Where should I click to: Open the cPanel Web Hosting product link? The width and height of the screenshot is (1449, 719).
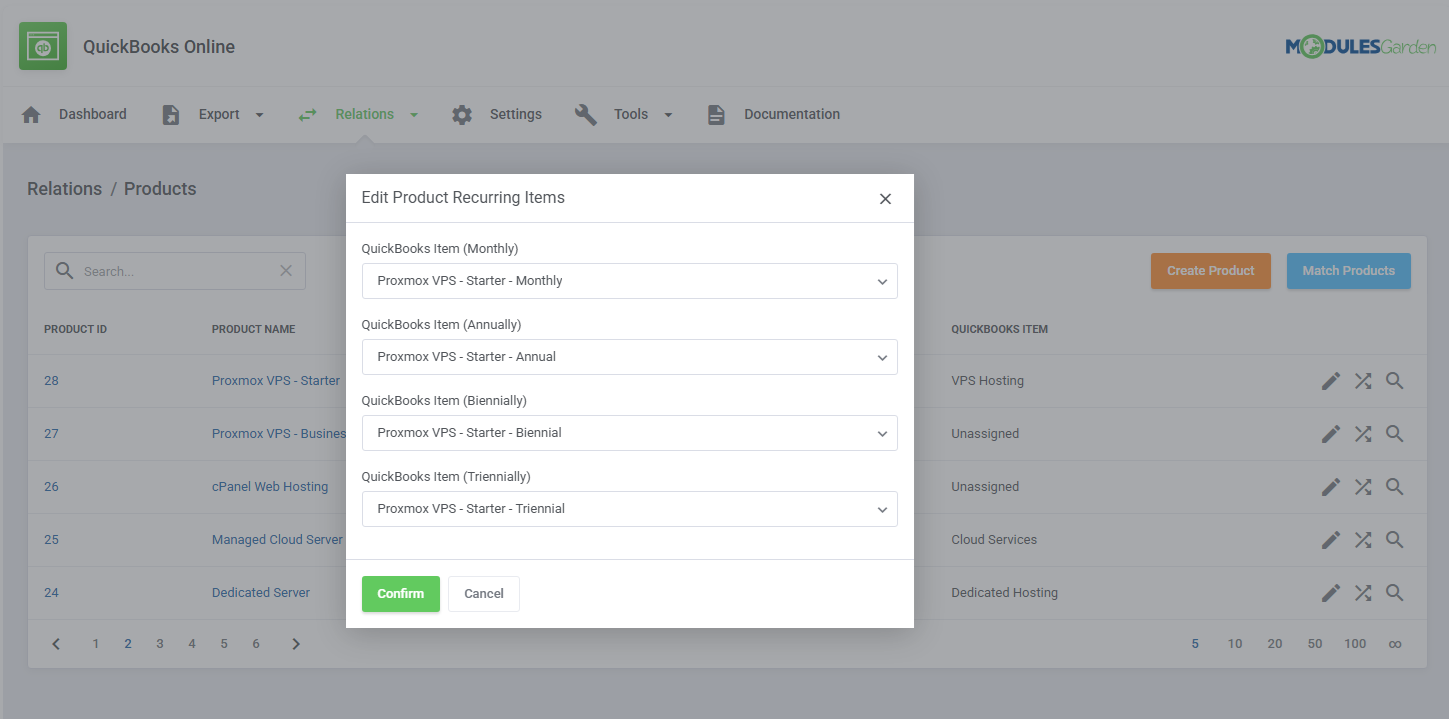[x=270, y=487]
